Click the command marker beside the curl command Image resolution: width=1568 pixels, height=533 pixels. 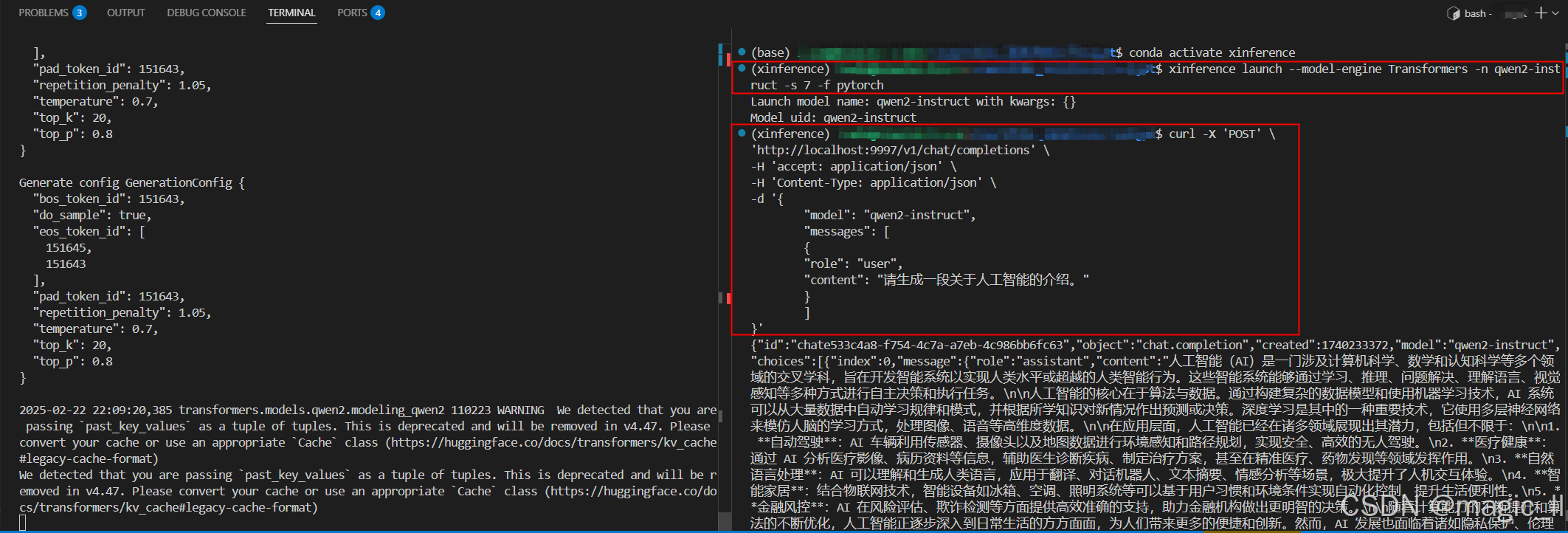742,133
